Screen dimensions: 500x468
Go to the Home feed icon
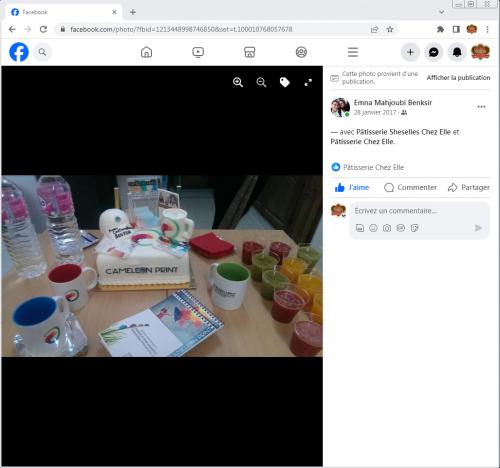click(x=147, y=52)
